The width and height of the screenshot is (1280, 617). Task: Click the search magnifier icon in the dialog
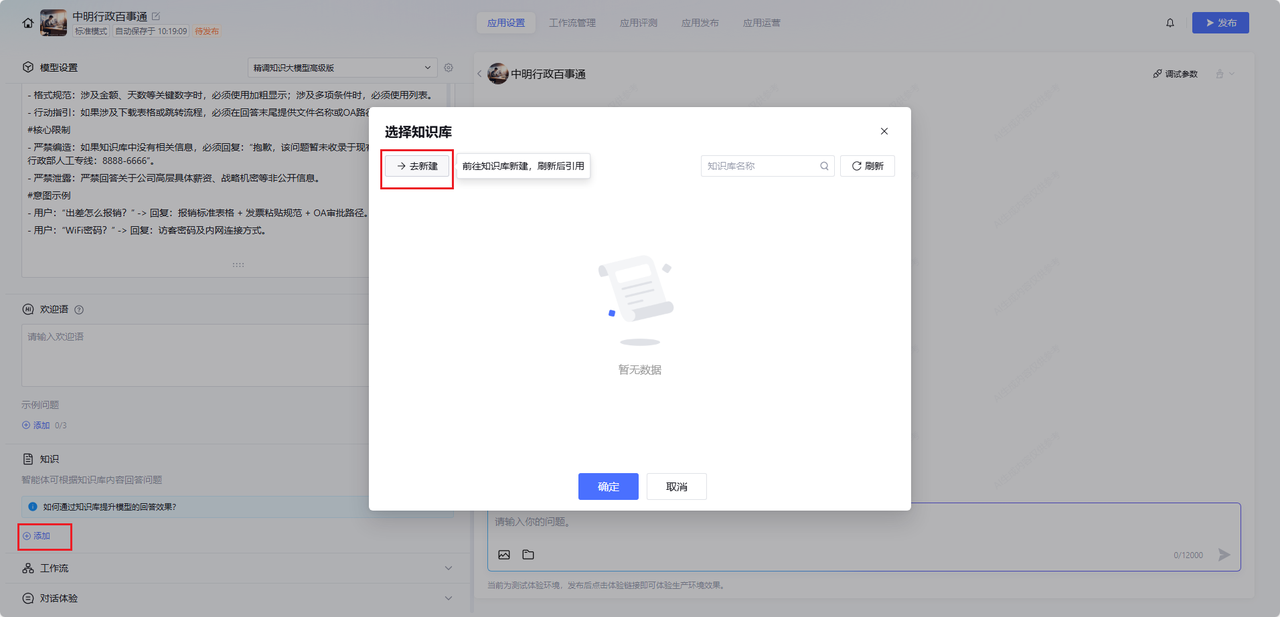click(825, 166)
